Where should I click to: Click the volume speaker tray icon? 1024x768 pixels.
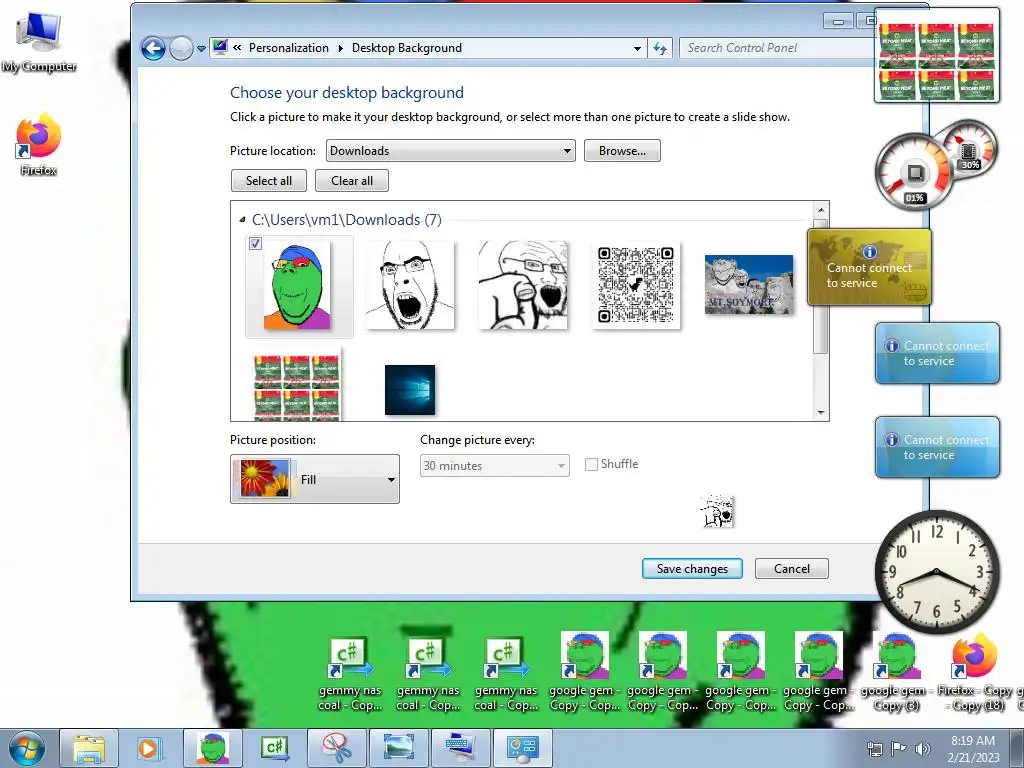tap(922, 749)
